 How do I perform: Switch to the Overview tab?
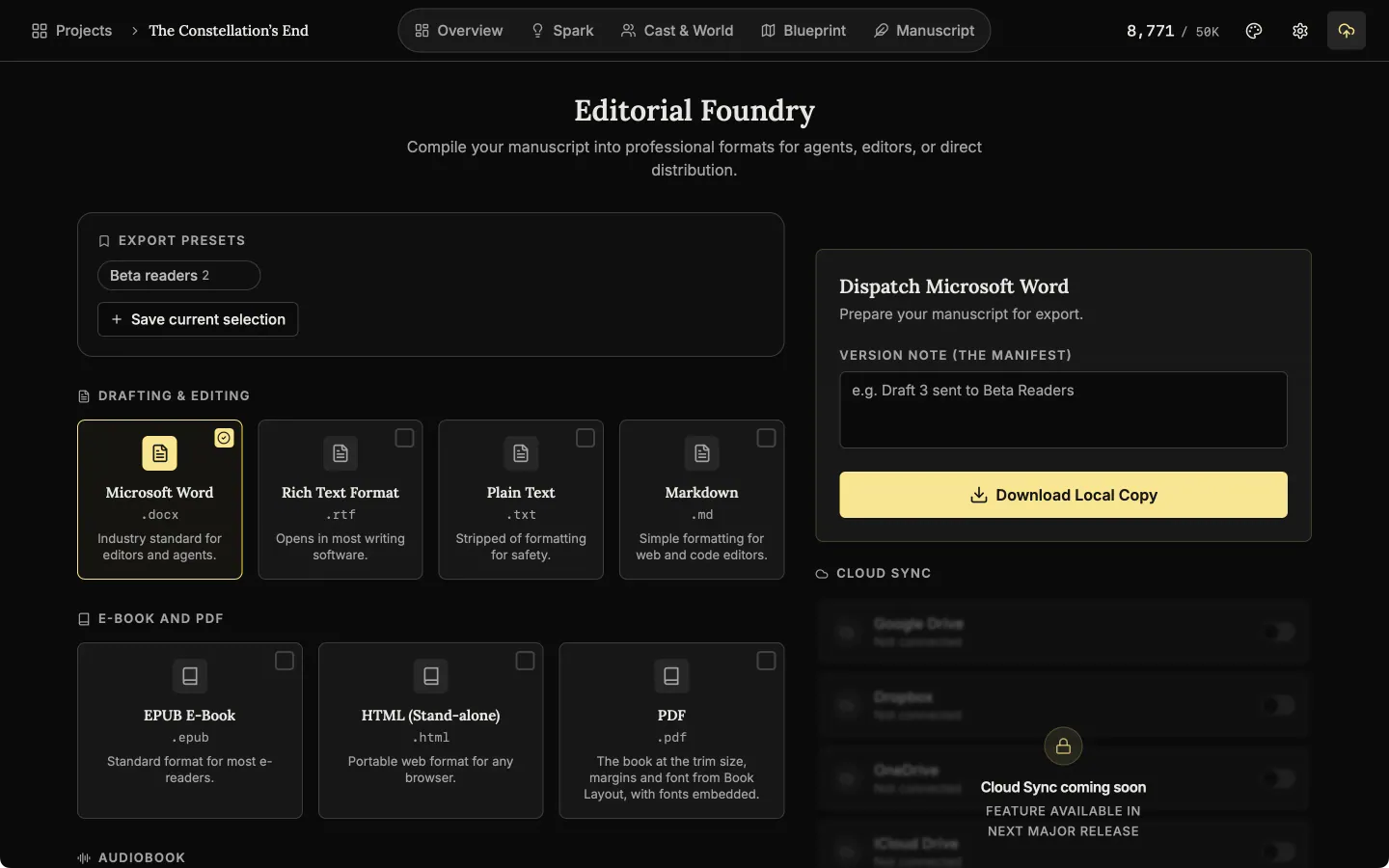[459, 31]
